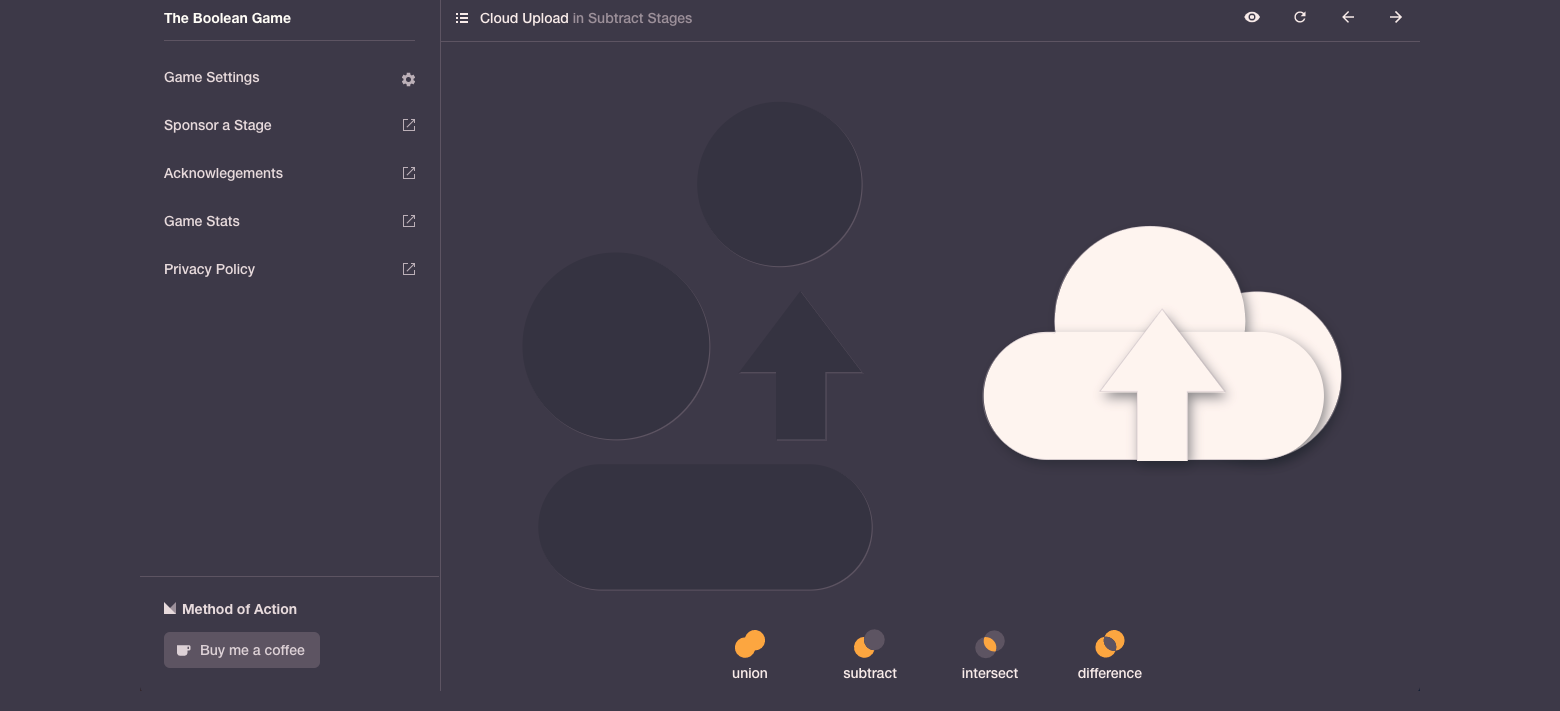Image resolution: width=1560 pixels, height=711 pixels.
Task: Click the external-link icon beside Sponsor a Stage
Action: coord(408,125)
